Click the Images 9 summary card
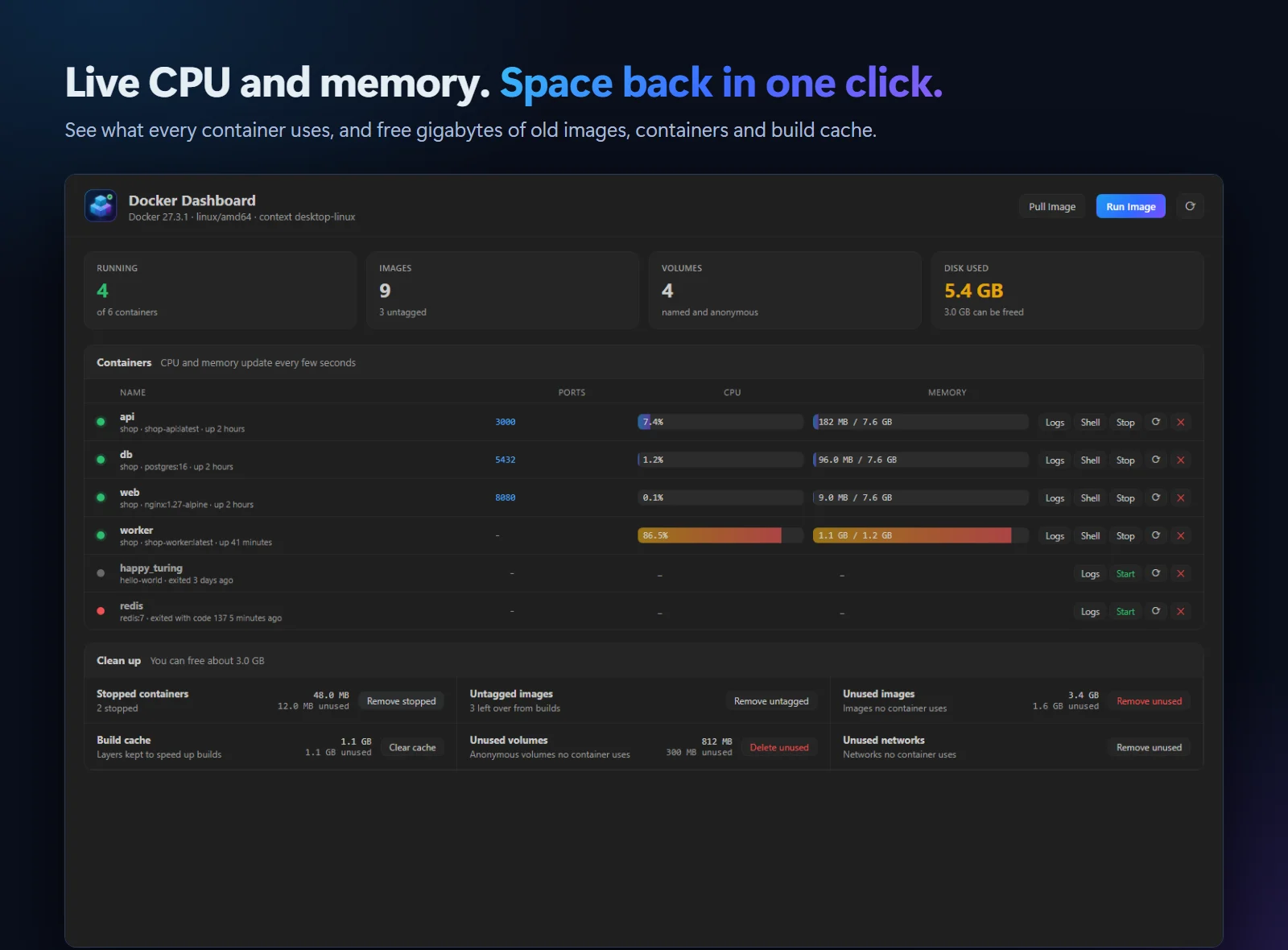1288x950 pixels. (502, 290)
